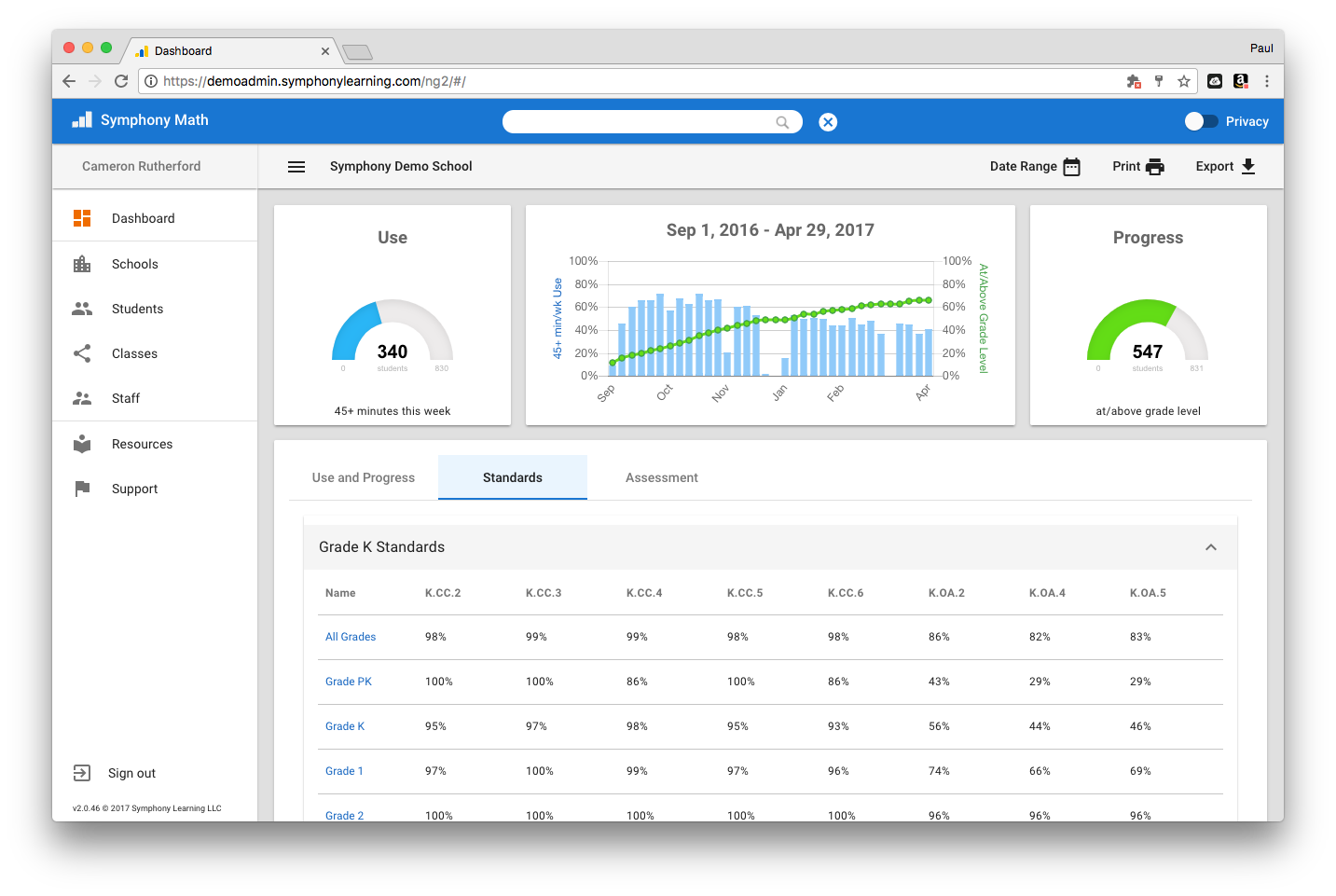
Task: Click the Symphony Math logo icon
Action: pyautogui.click(x=82, y=120)
